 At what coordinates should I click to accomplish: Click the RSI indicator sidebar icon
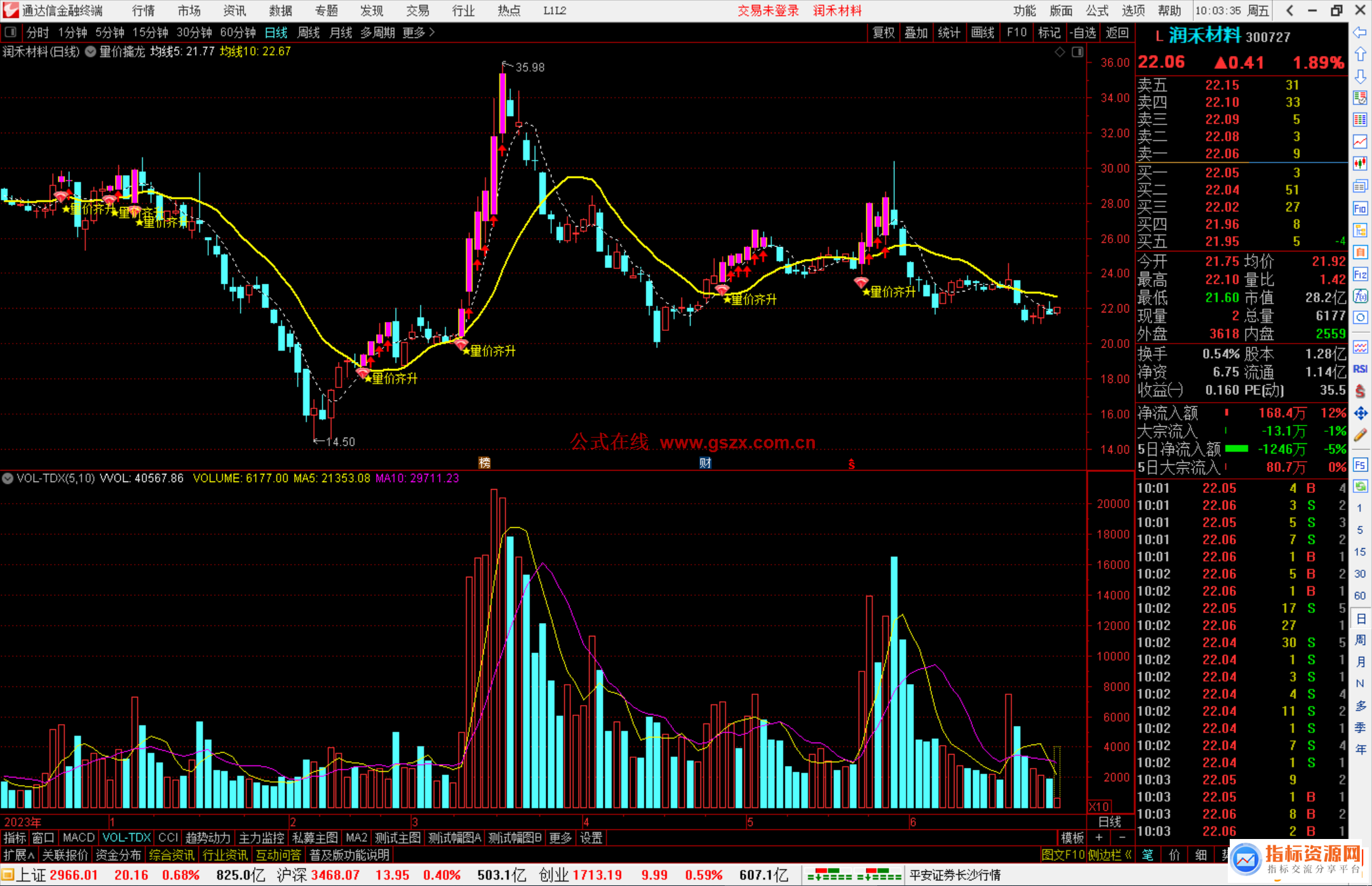click(1360, 369)
